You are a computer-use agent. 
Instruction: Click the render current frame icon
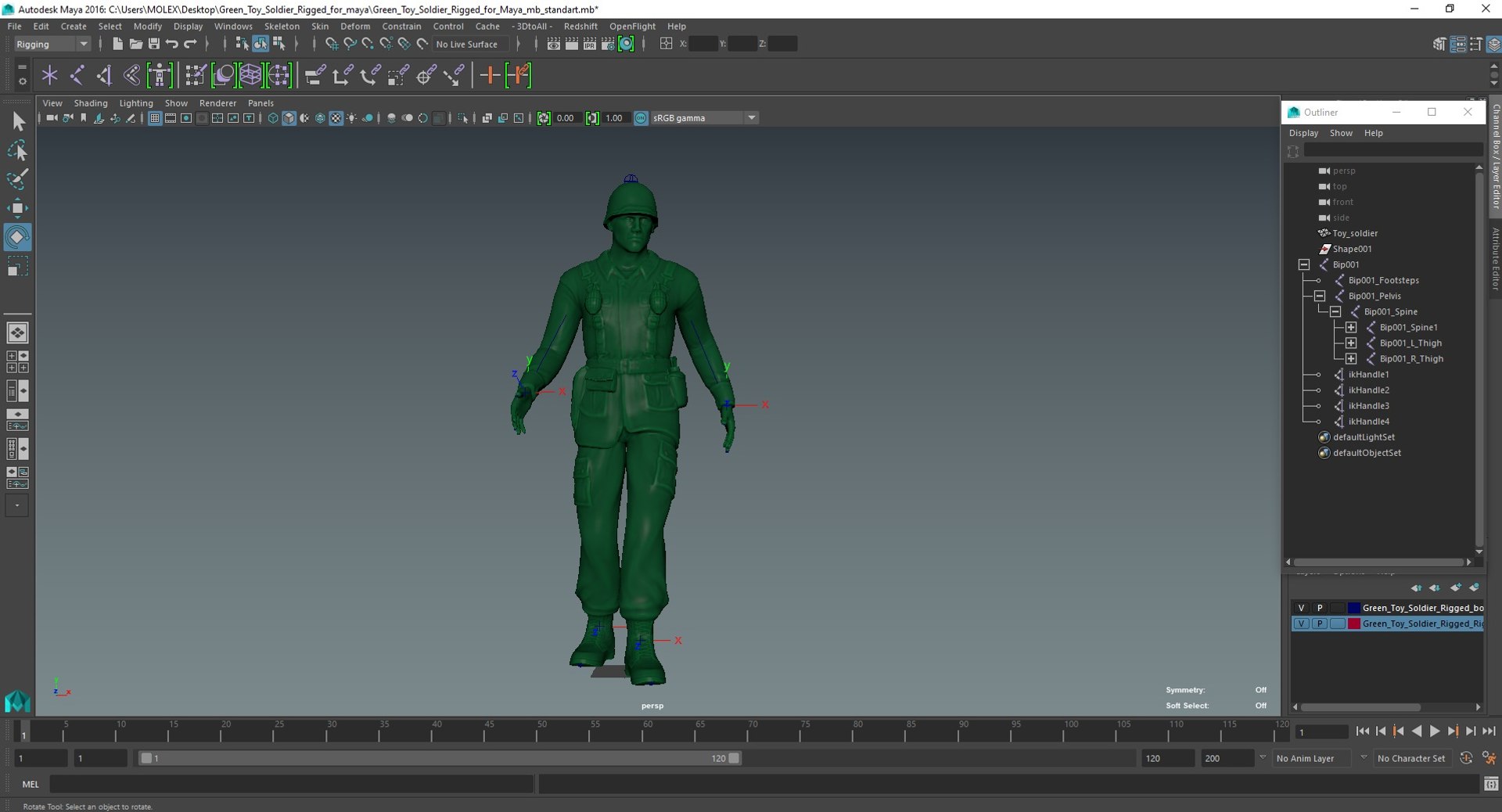click(572, 44)
